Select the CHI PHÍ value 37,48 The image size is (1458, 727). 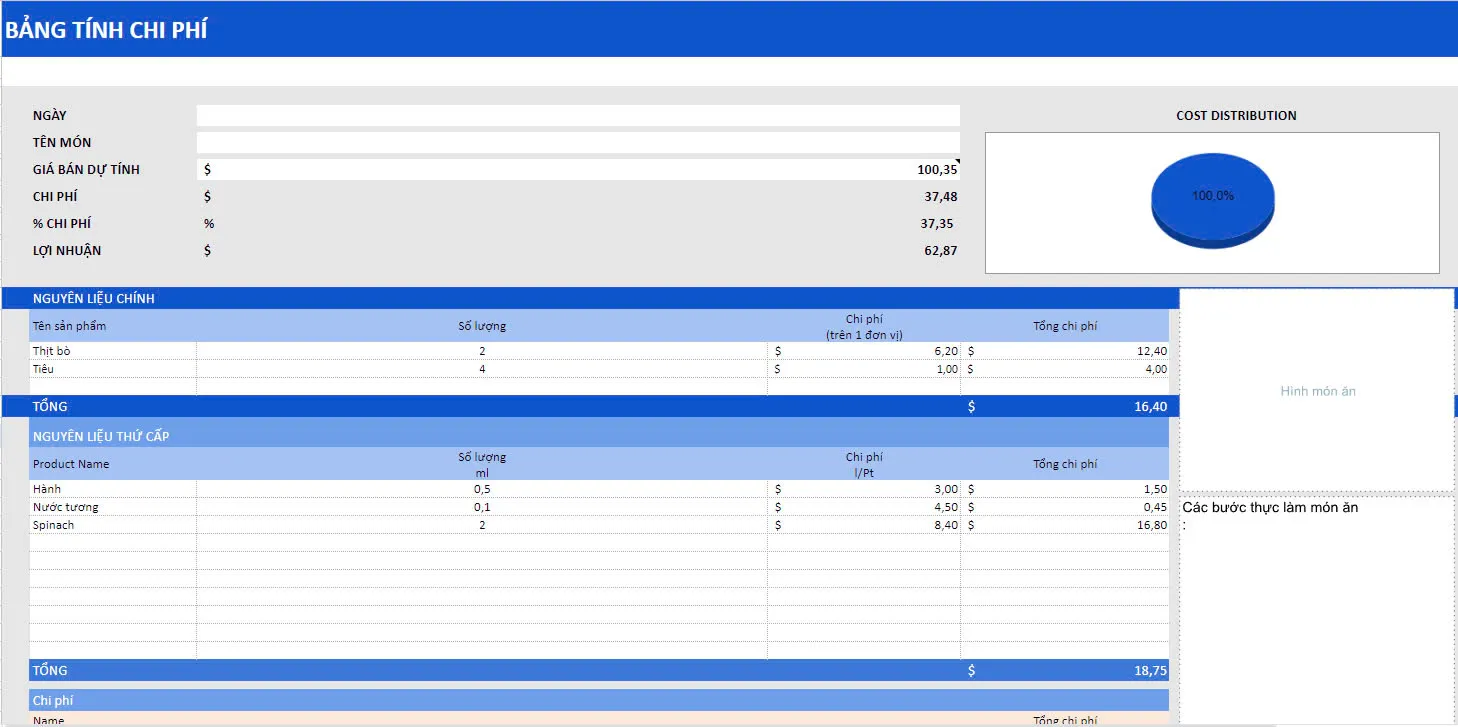[939, 197]
